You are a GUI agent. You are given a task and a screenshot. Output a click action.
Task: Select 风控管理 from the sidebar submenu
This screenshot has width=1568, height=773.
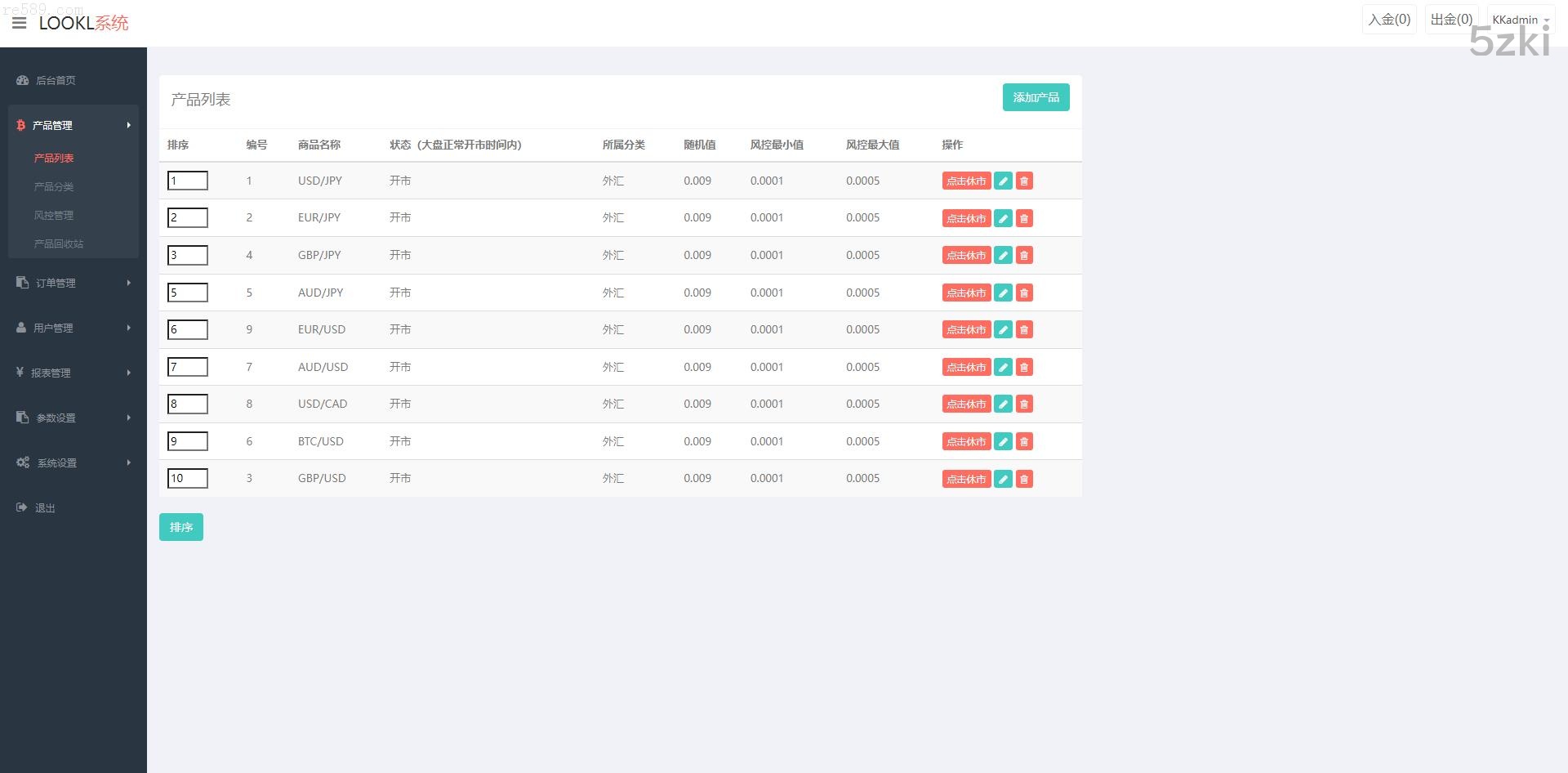point(54,215)
